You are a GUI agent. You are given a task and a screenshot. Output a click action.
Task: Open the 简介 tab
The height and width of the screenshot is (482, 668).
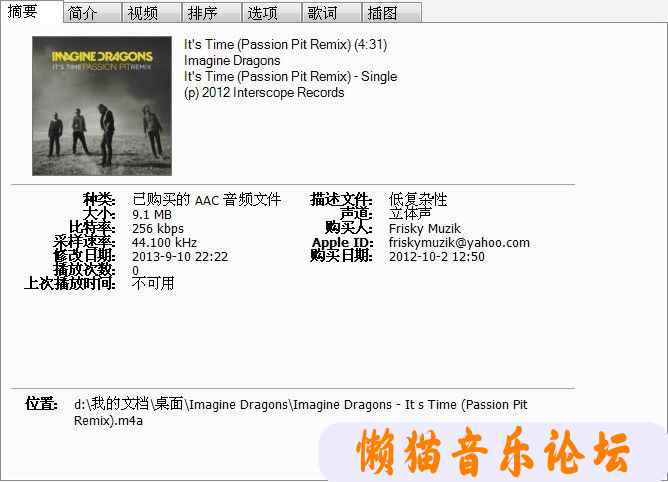(x=92, y=13)
